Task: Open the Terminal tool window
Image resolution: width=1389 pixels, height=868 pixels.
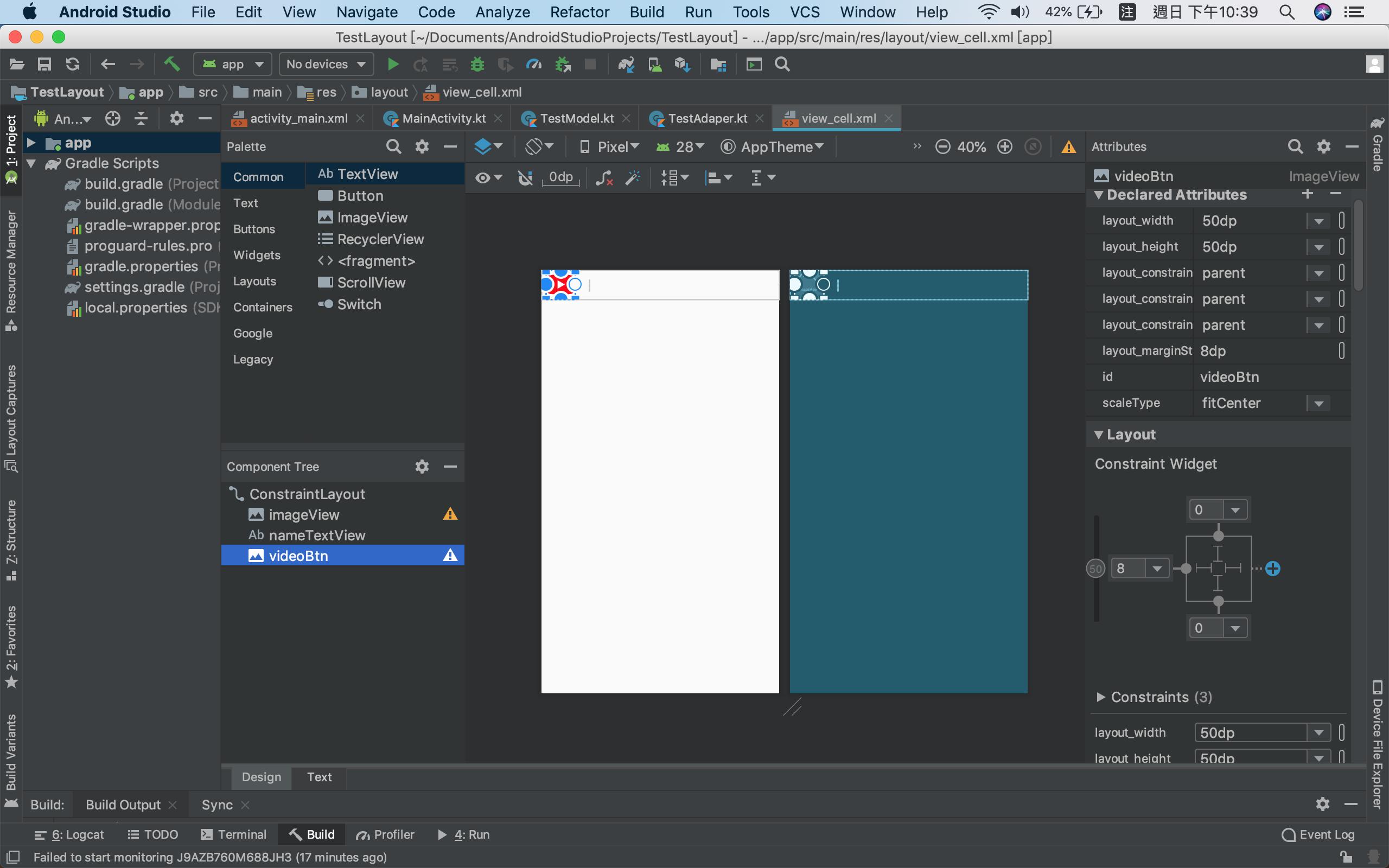Action: (234, 835)
